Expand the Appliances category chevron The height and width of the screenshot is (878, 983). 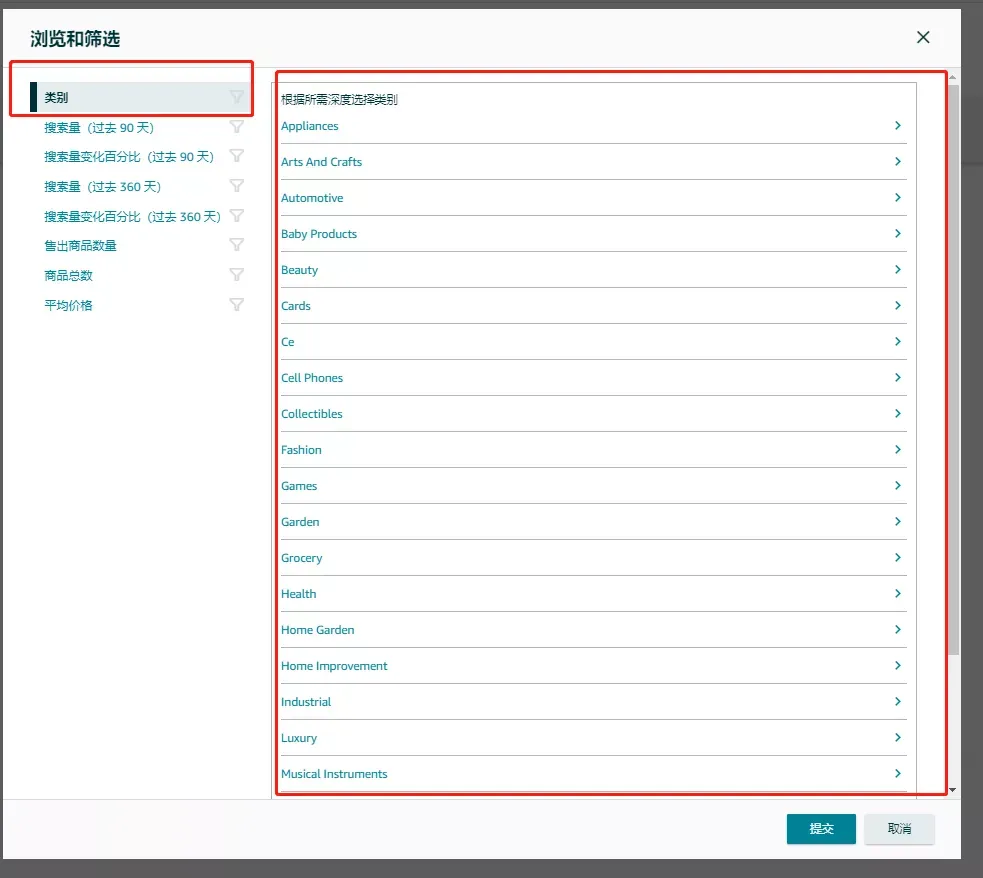point(898,125)
